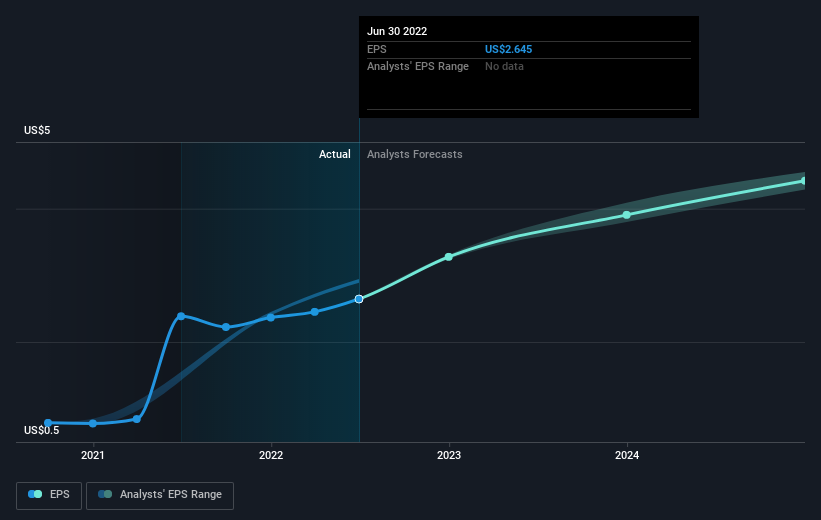Select the EPS data point above the 2021 tick
Image resolution: width=821 pixels, height=520 pixels.
coord(93,423)
